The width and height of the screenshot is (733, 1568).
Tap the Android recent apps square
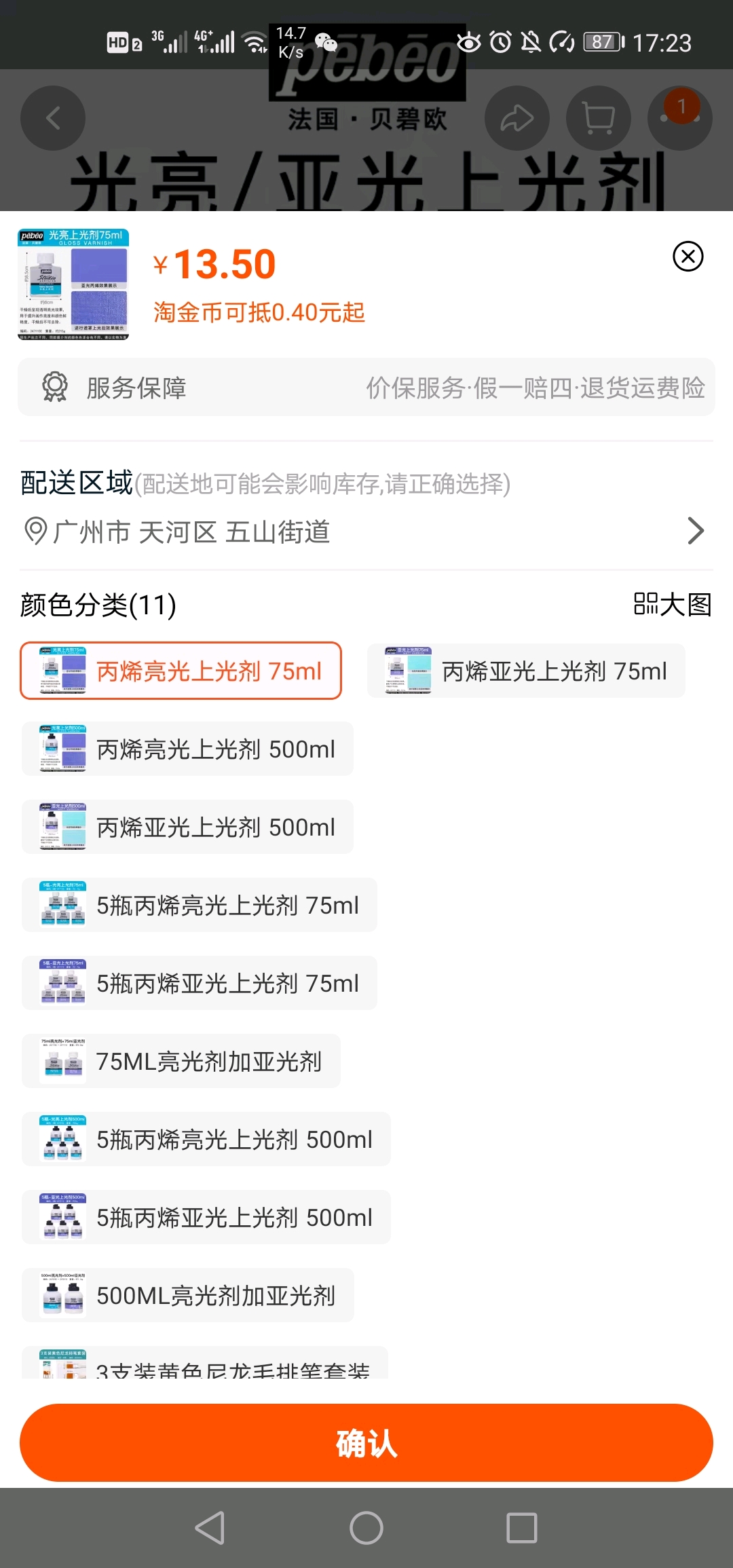point(522,1528)
